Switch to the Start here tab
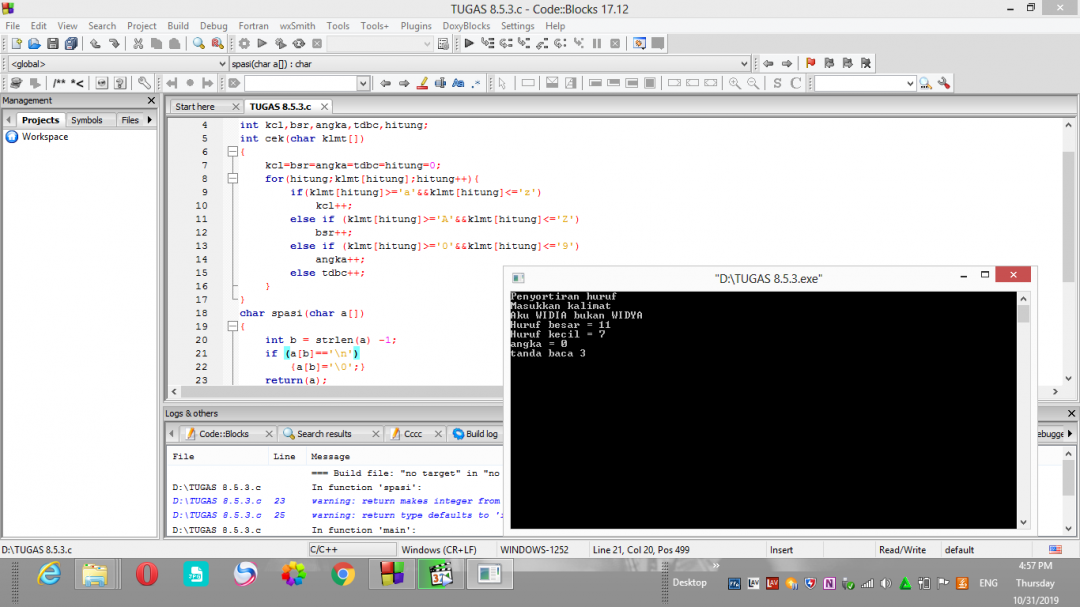Viewport: 1080px width, 607px height. tap(195, 107)
